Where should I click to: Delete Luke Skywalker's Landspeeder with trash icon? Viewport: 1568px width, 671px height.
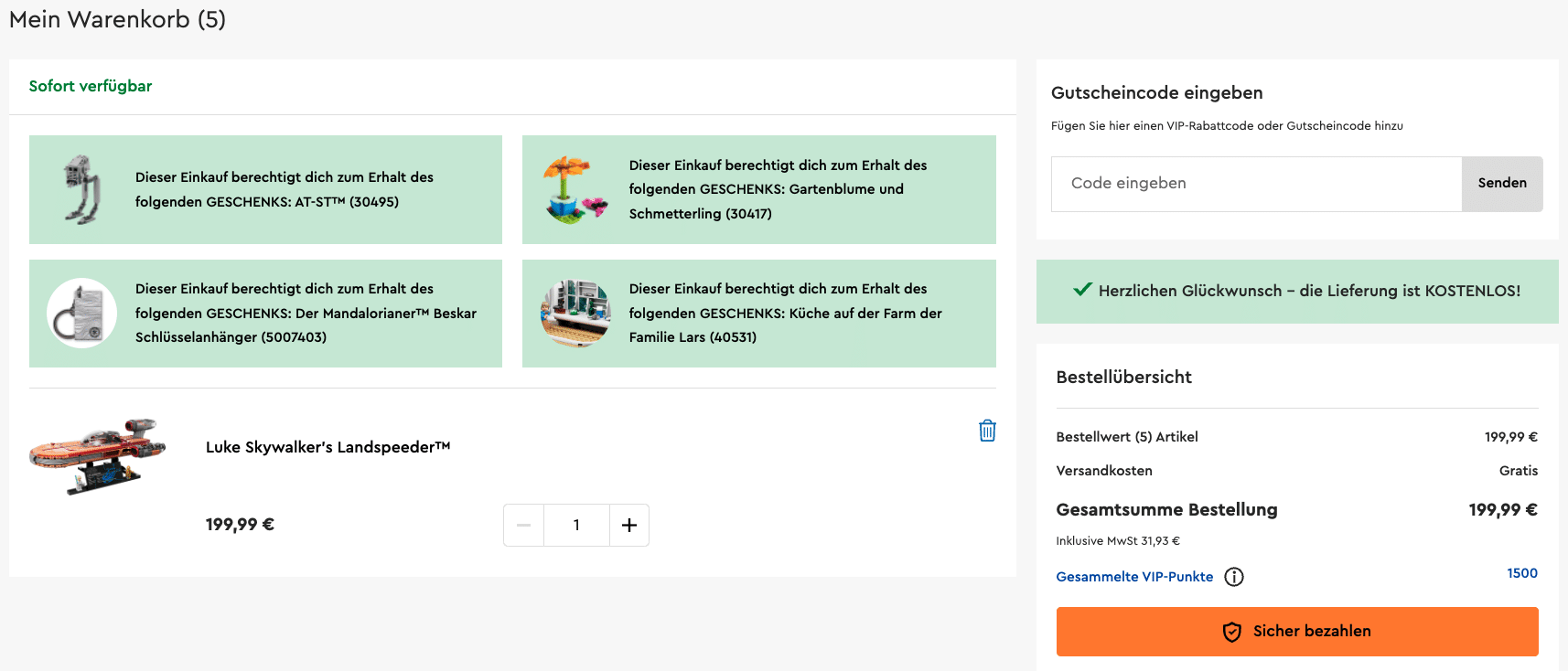pos(987,431)
